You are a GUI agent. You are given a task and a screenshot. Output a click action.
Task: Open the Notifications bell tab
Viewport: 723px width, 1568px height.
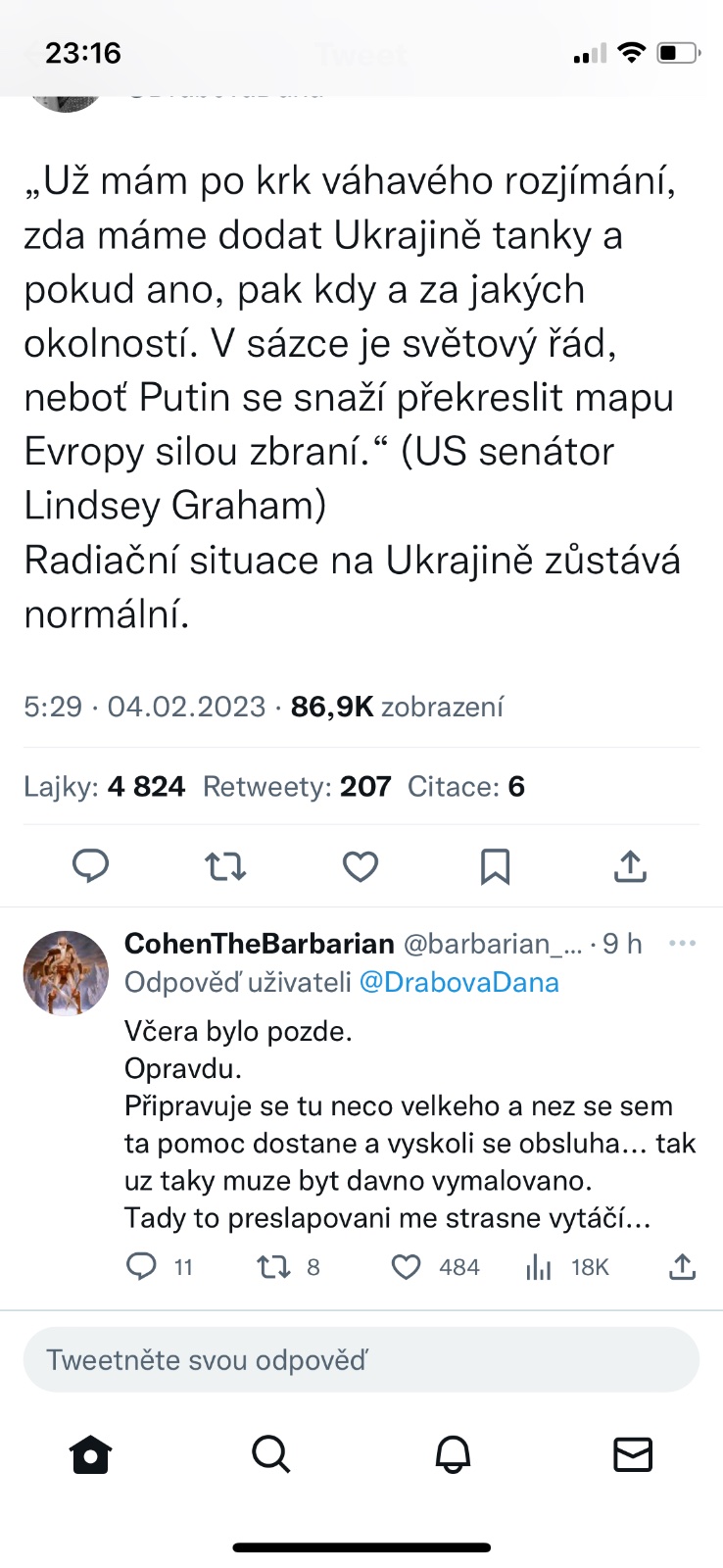tap(453, 1455)
